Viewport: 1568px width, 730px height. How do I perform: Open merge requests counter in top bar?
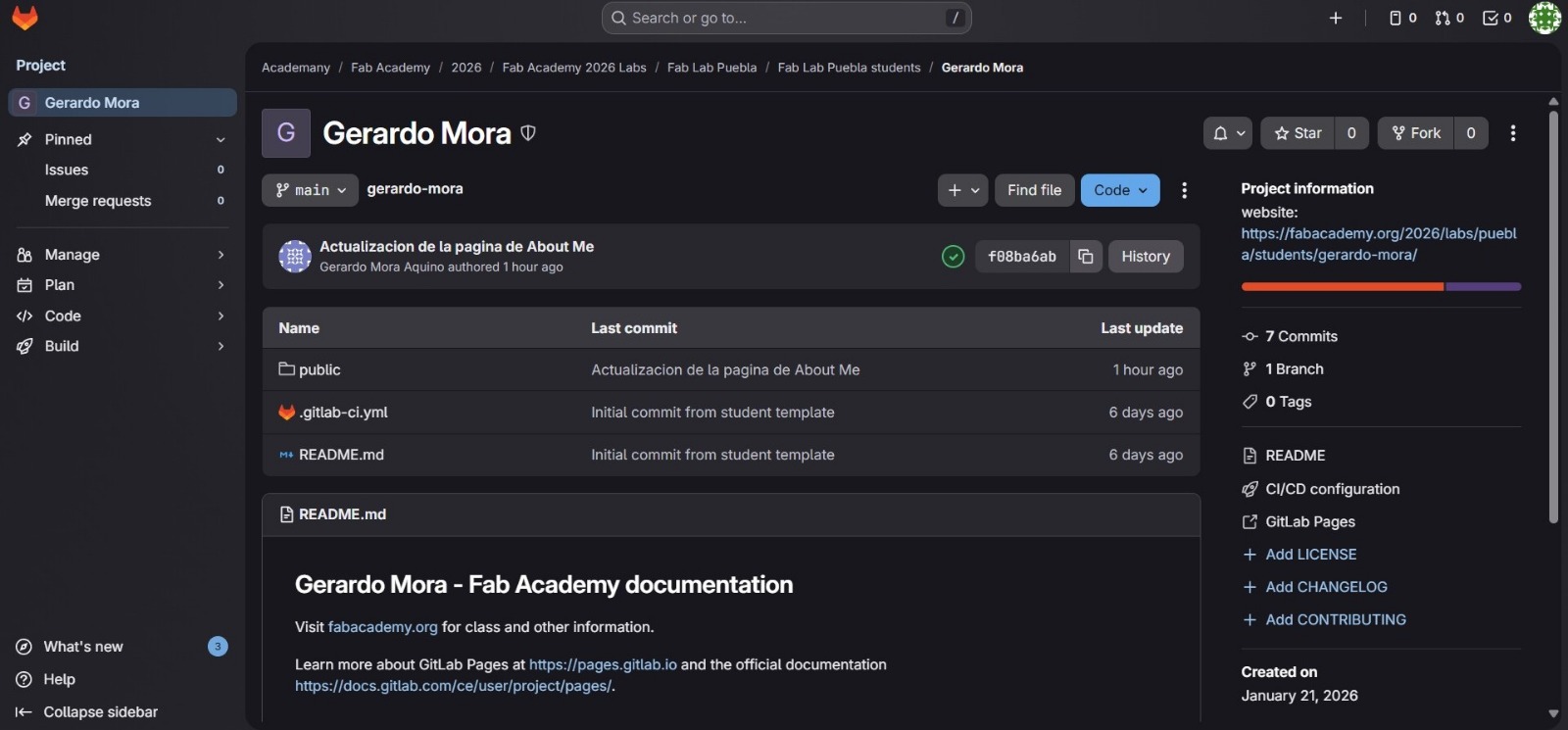(1449, 18)
